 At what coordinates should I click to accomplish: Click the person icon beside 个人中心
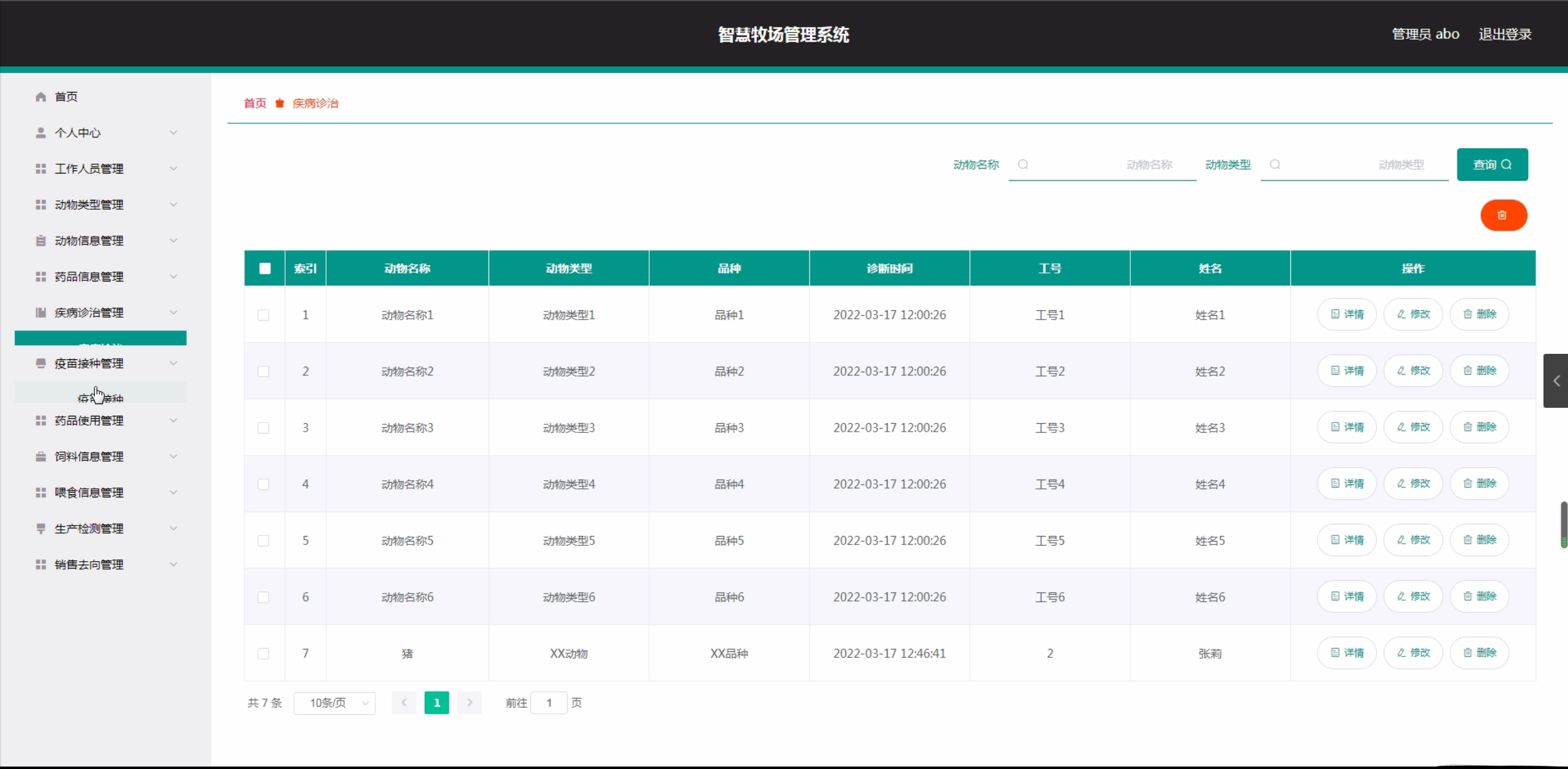pyautogui.click(x=40, y=132)
